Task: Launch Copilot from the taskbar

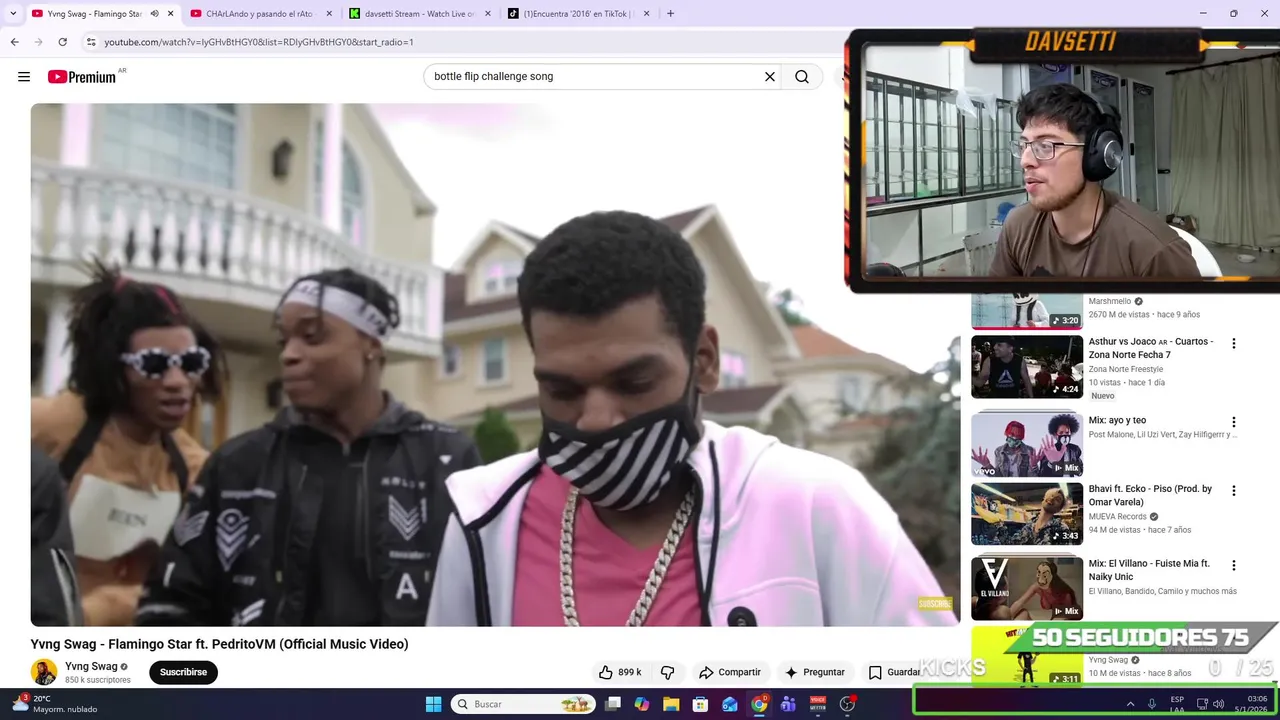Action: (642, 704)
